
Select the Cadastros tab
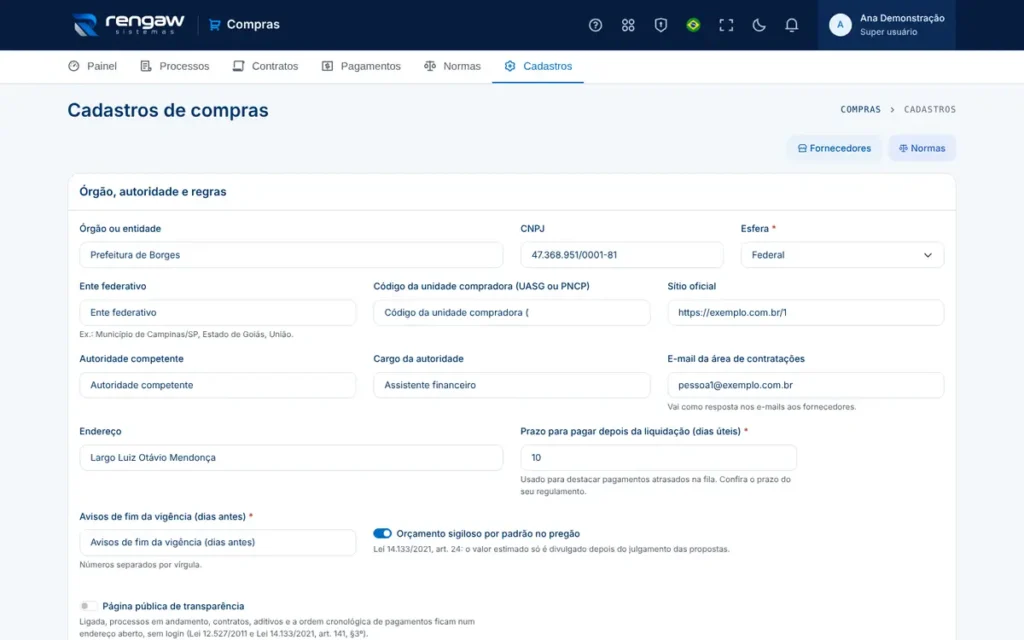pyautogui.click(x=538, y=66)
